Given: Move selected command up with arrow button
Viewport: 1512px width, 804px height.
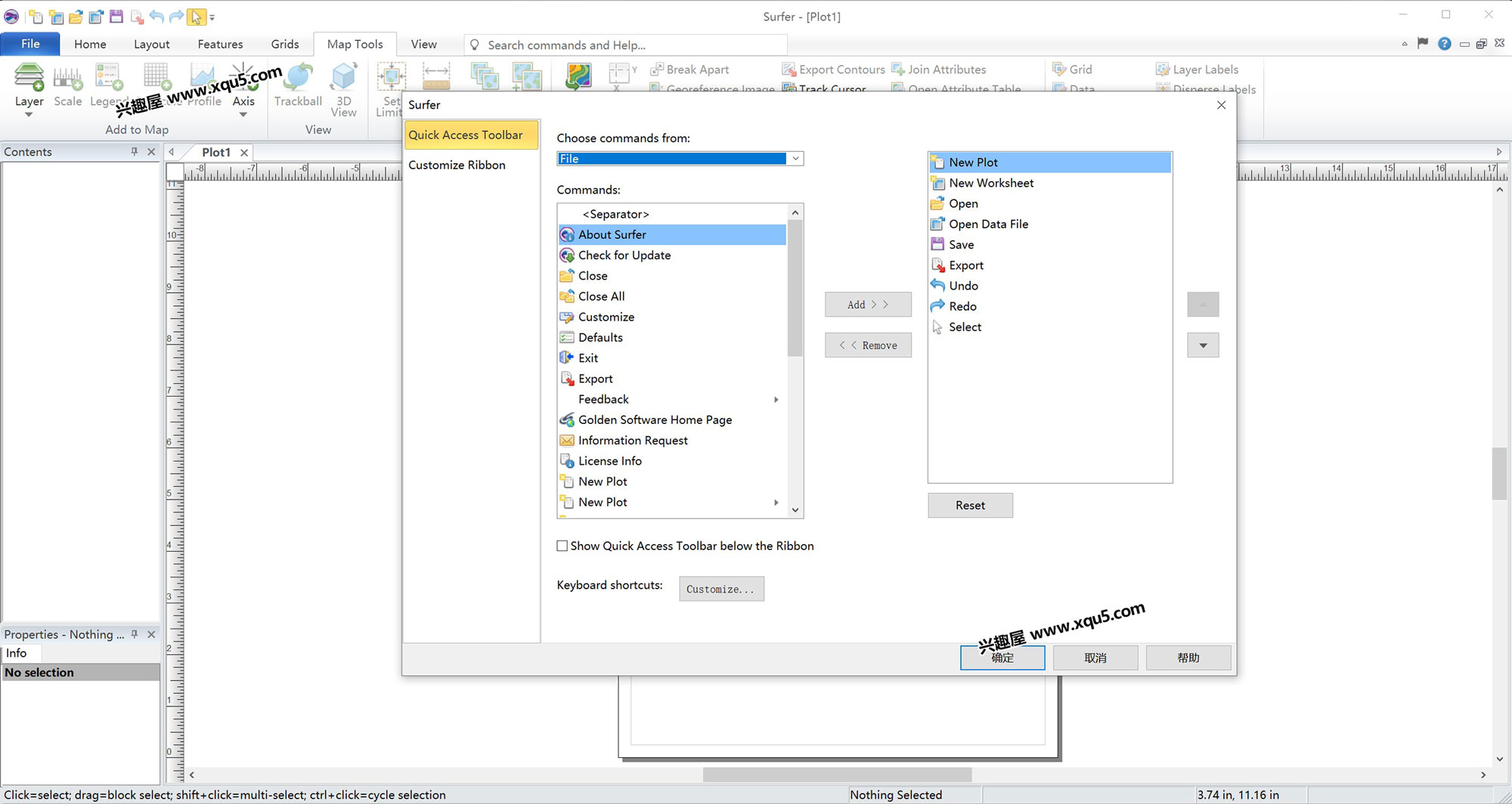Looking at the screenshot, I should [1203, 305].
